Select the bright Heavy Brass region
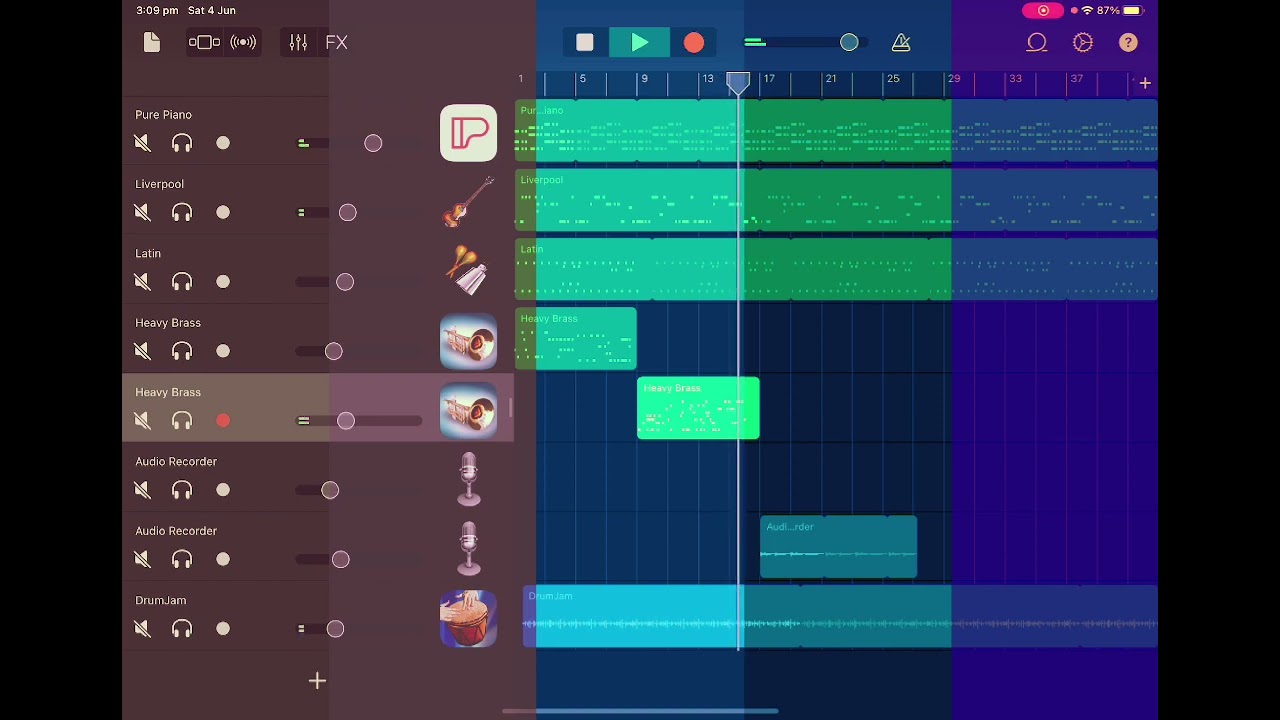This screenshot has width=1280, height=720. coord(698,409)
